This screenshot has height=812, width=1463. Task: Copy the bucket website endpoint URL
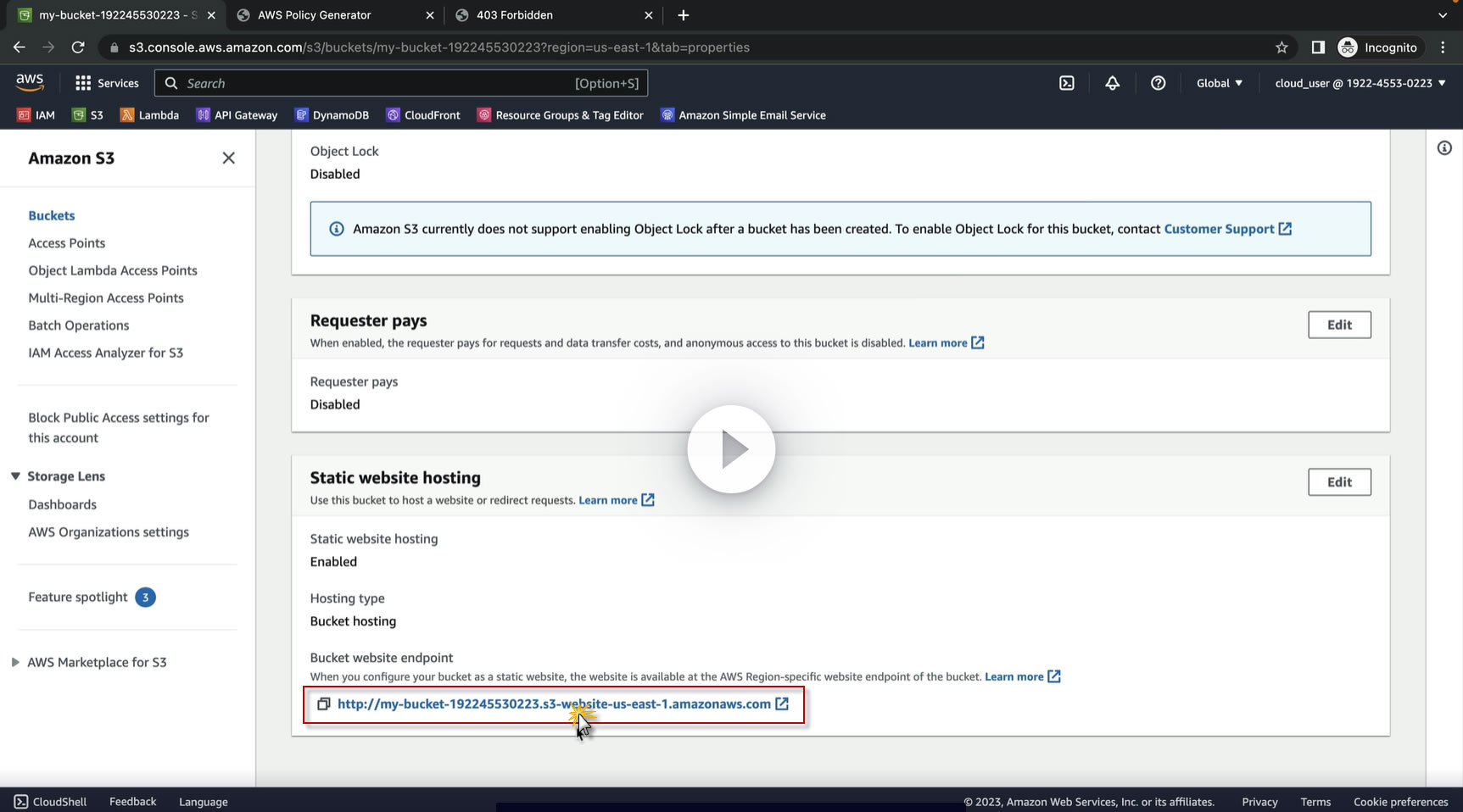pos(323,704)
